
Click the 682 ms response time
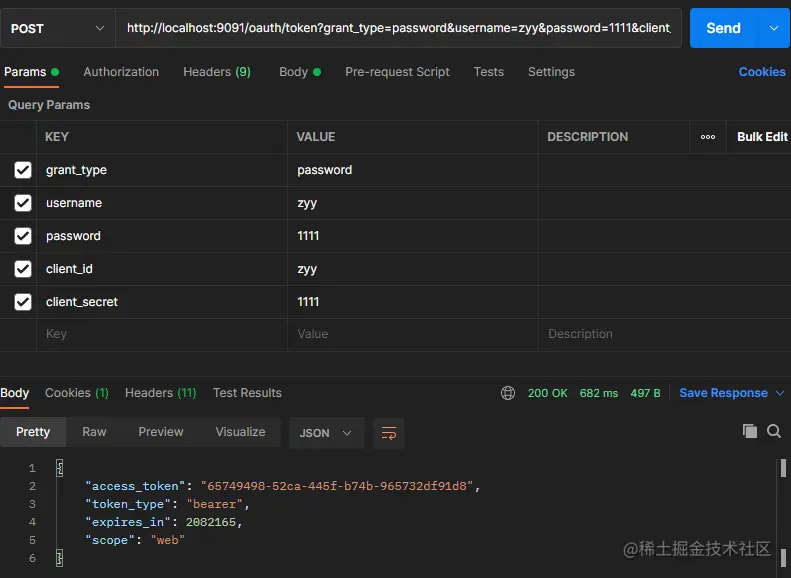pyautogui.click(x=599, y=393)
